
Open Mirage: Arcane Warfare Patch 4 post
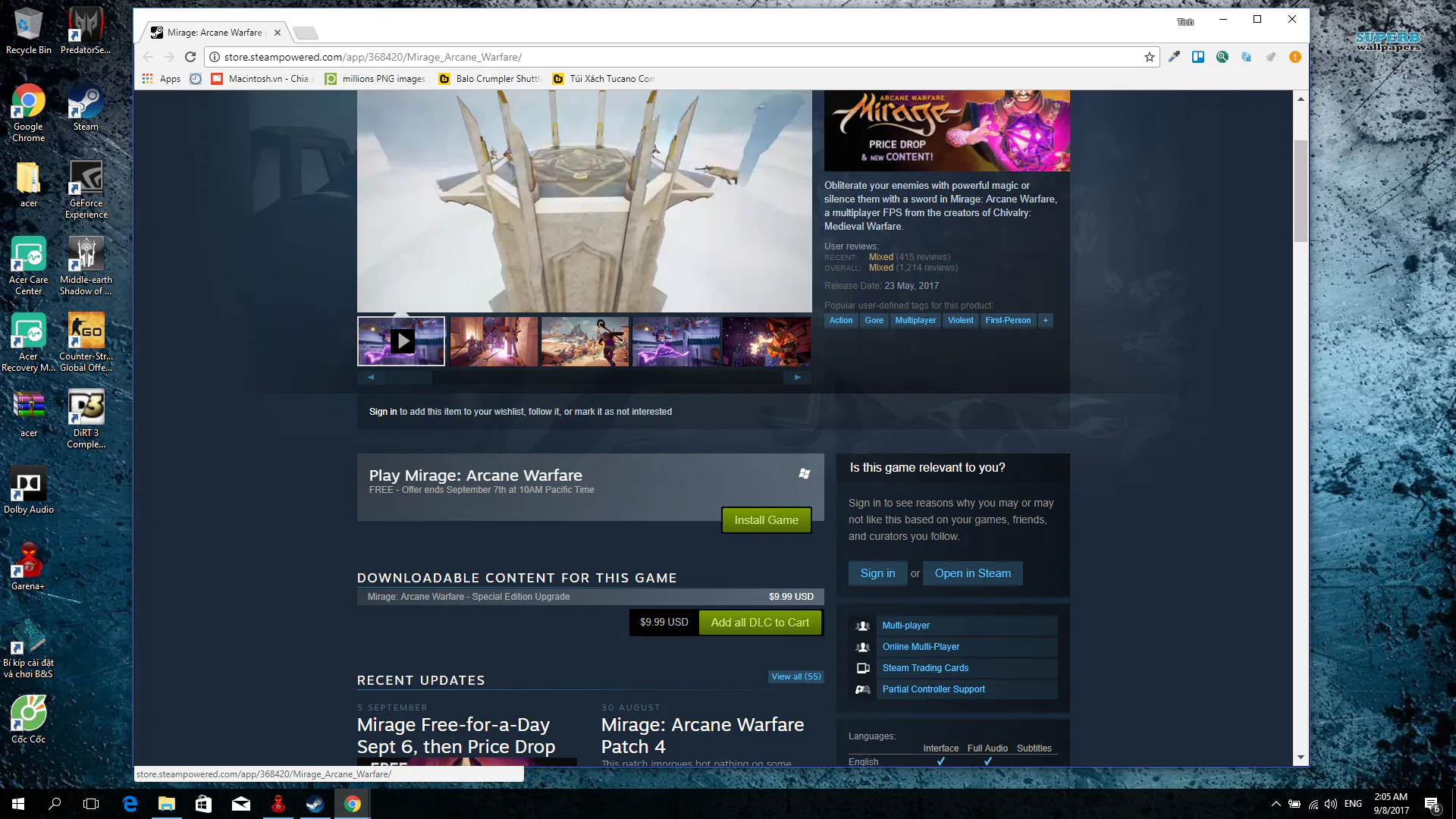702,736
